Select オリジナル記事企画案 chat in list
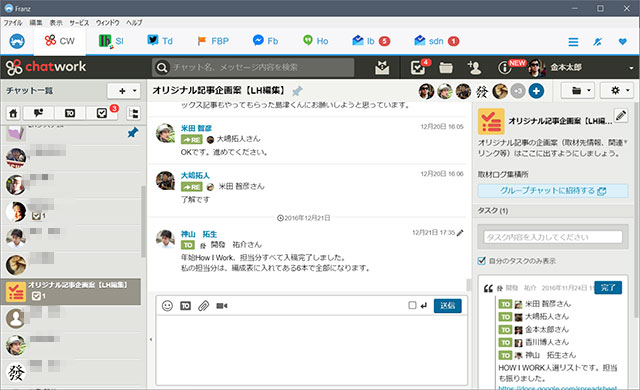This screenshot has height=390, width=640. point(71,292)
